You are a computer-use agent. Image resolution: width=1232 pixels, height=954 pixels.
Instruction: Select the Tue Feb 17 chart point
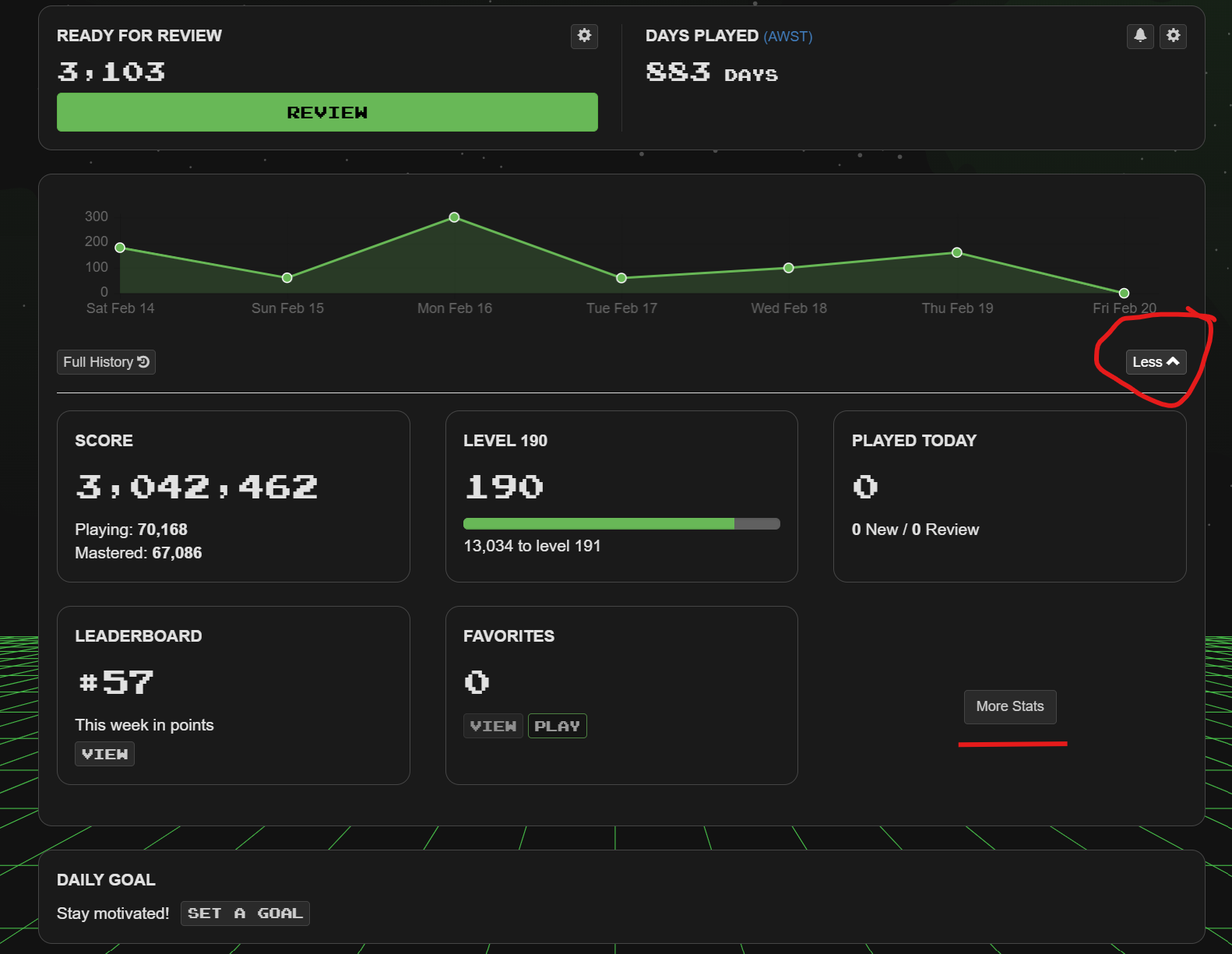pyautogui.click(x=621, y=278)
